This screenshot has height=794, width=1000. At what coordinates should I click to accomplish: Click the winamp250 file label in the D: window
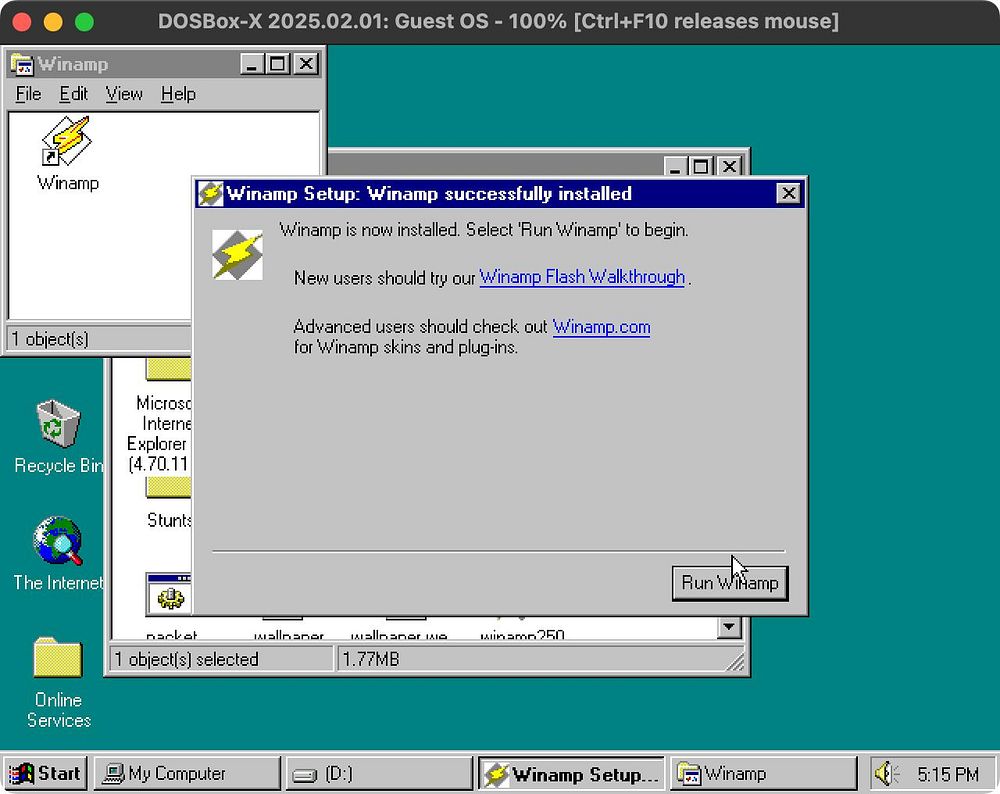pyautogui.click(x=522, y=635)
